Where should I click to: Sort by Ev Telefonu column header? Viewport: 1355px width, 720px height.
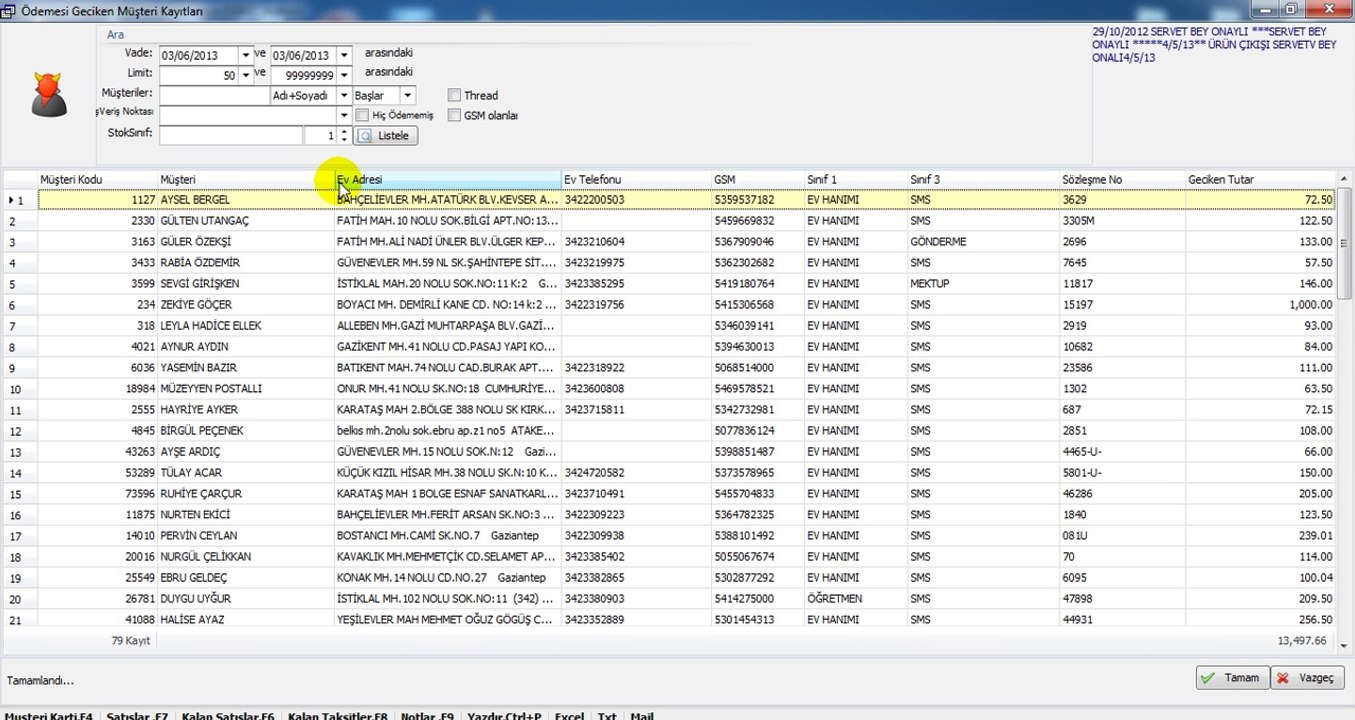pyautogui.click(x=636, y=179)
